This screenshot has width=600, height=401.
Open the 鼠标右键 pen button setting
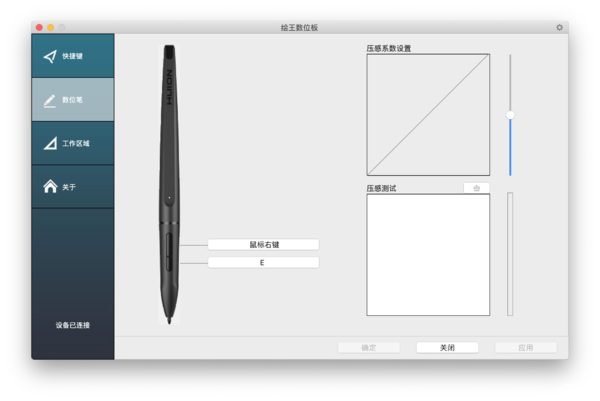pyautogui.click(x=263, y=245)
